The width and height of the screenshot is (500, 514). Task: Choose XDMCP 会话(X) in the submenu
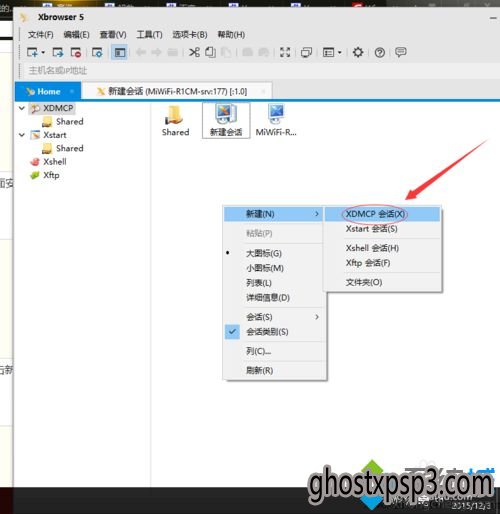tap(382, 214)
